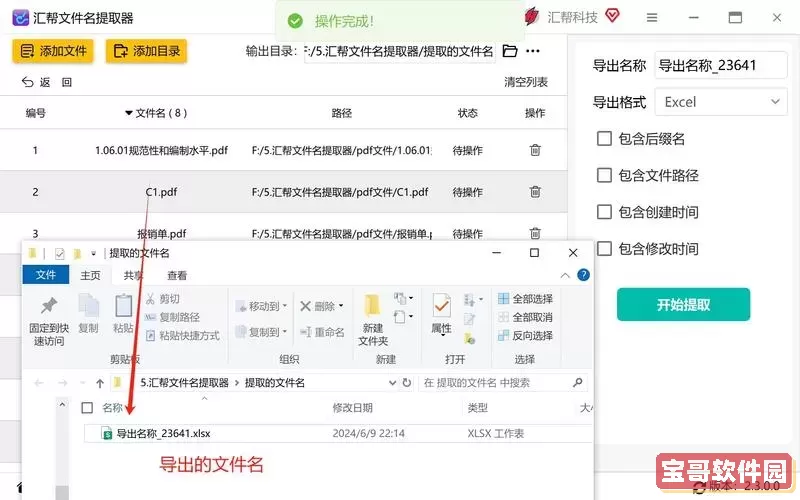Image resolution: width=800 pixels, height=500 pixels.
Task: Click 复制路径 in ribbon
Action: (172, 317)
